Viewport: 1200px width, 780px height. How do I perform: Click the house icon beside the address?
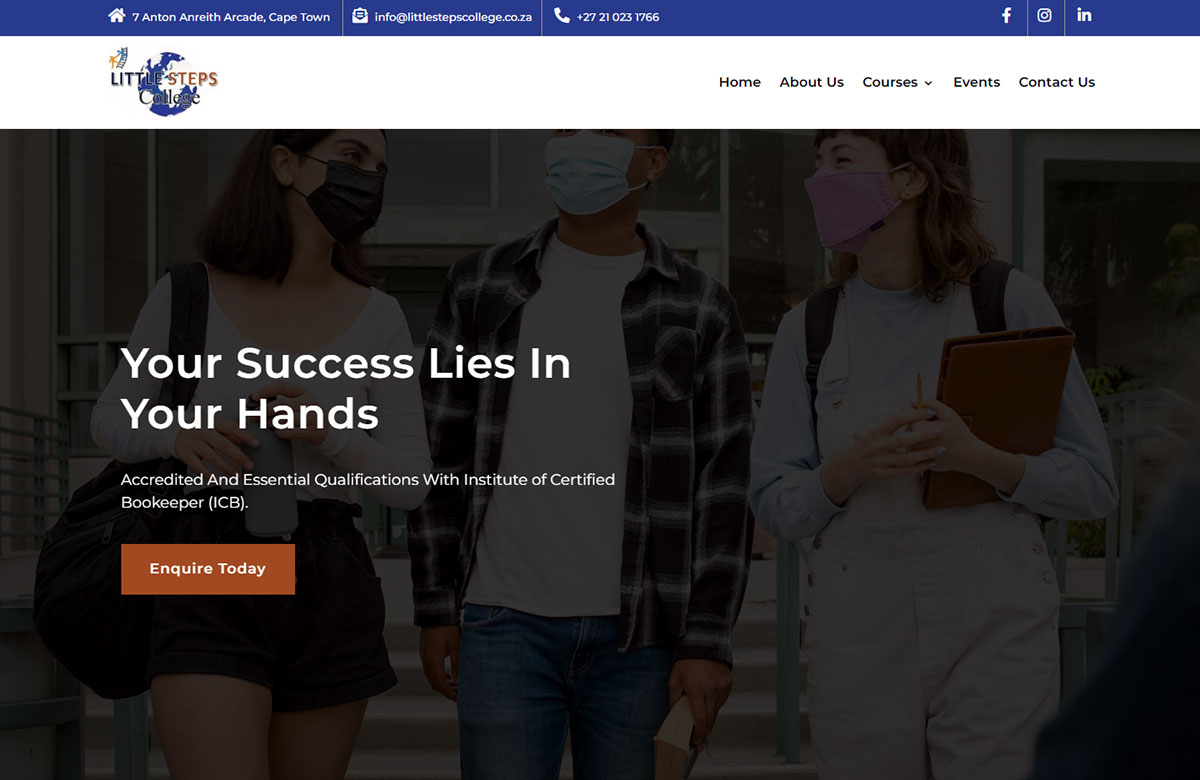(117, 16)
